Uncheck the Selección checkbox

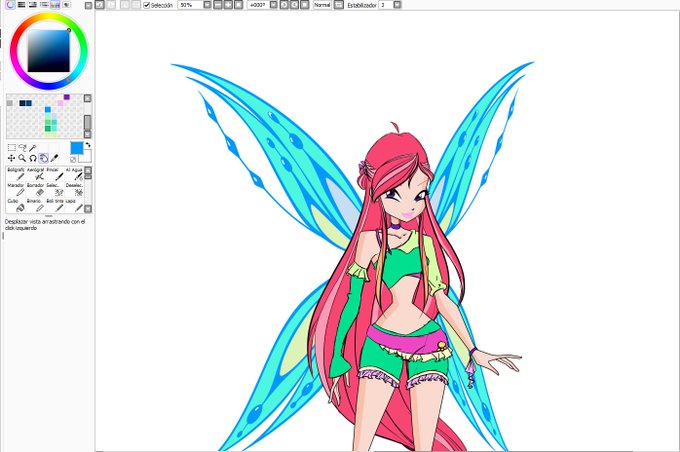click(147, 5)
